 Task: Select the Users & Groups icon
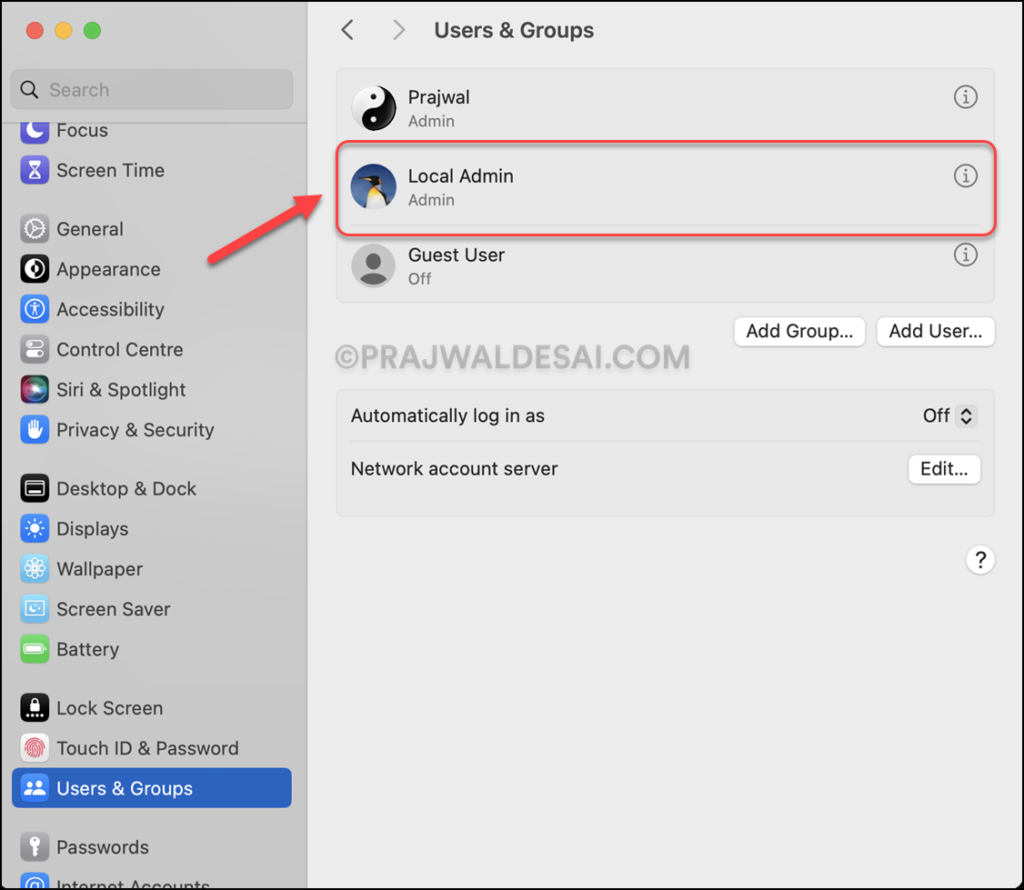35,788
